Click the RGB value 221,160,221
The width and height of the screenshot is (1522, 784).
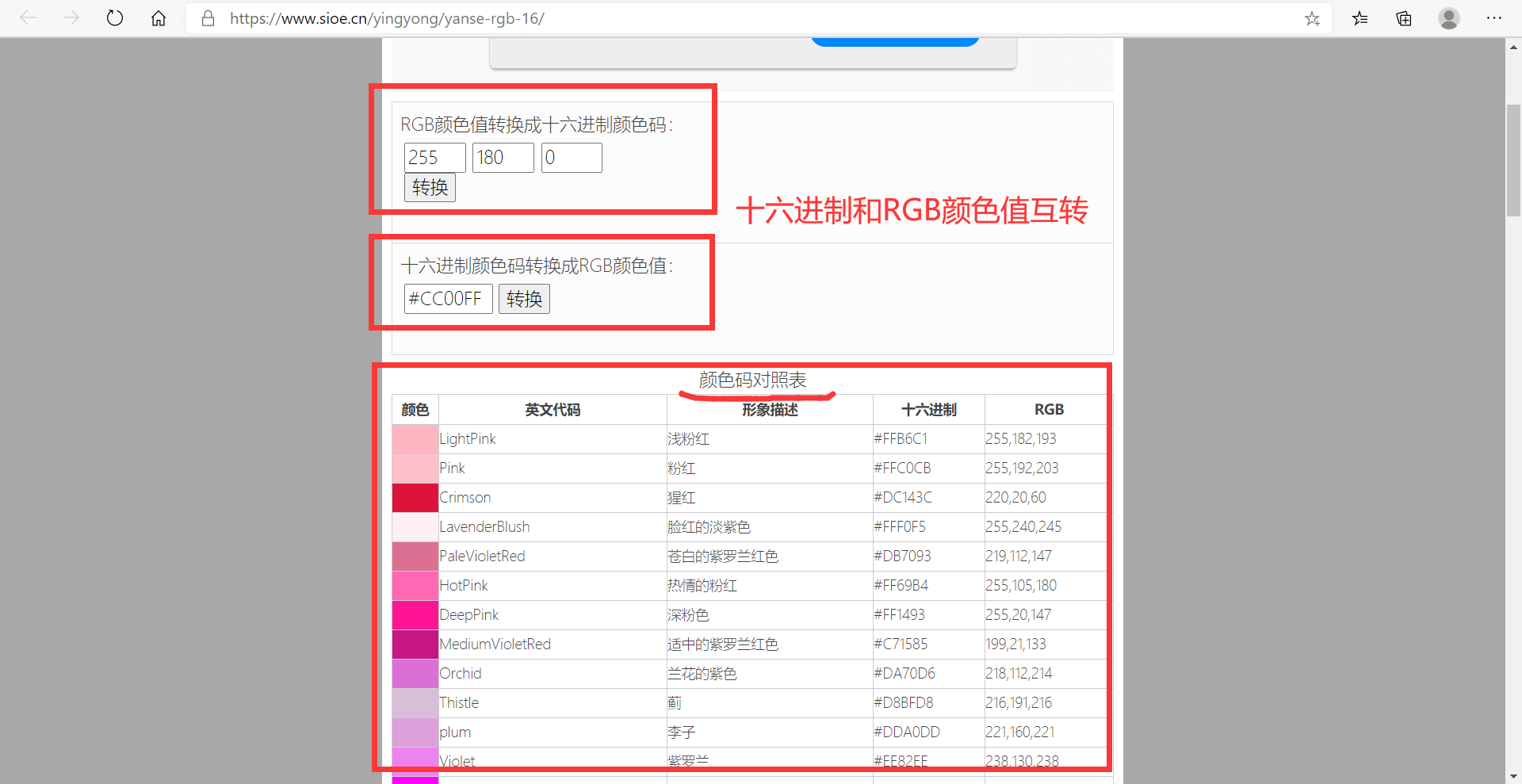pos(1020,732)
